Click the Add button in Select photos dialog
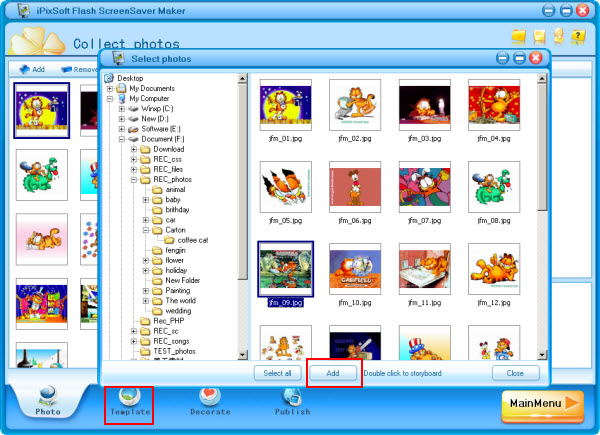 [x=333, y=373]
